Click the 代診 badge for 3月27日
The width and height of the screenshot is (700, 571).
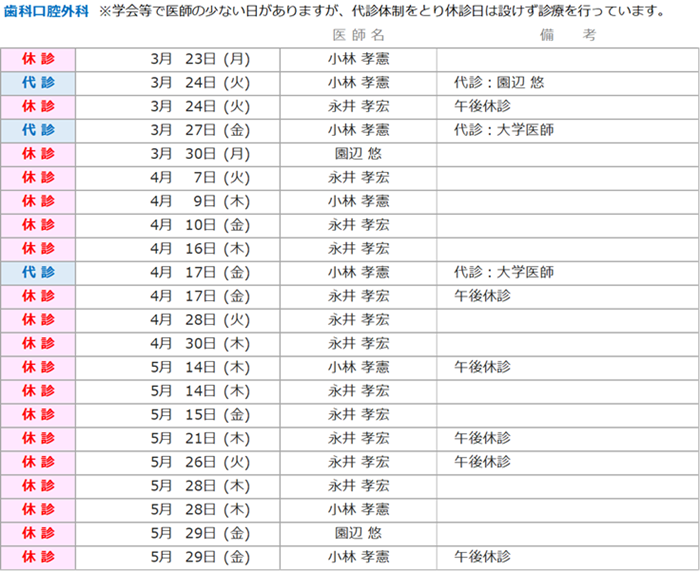tap(39, 130)
